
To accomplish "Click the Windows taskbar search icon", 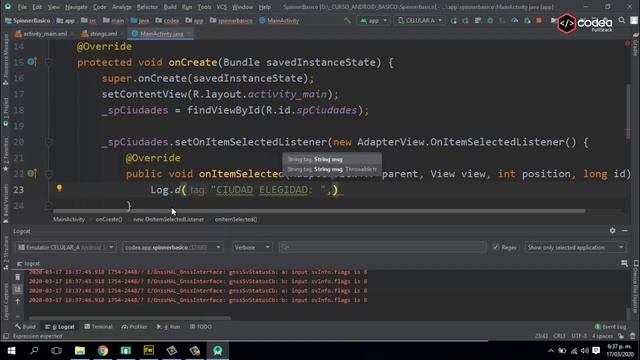I will (34, 351).
